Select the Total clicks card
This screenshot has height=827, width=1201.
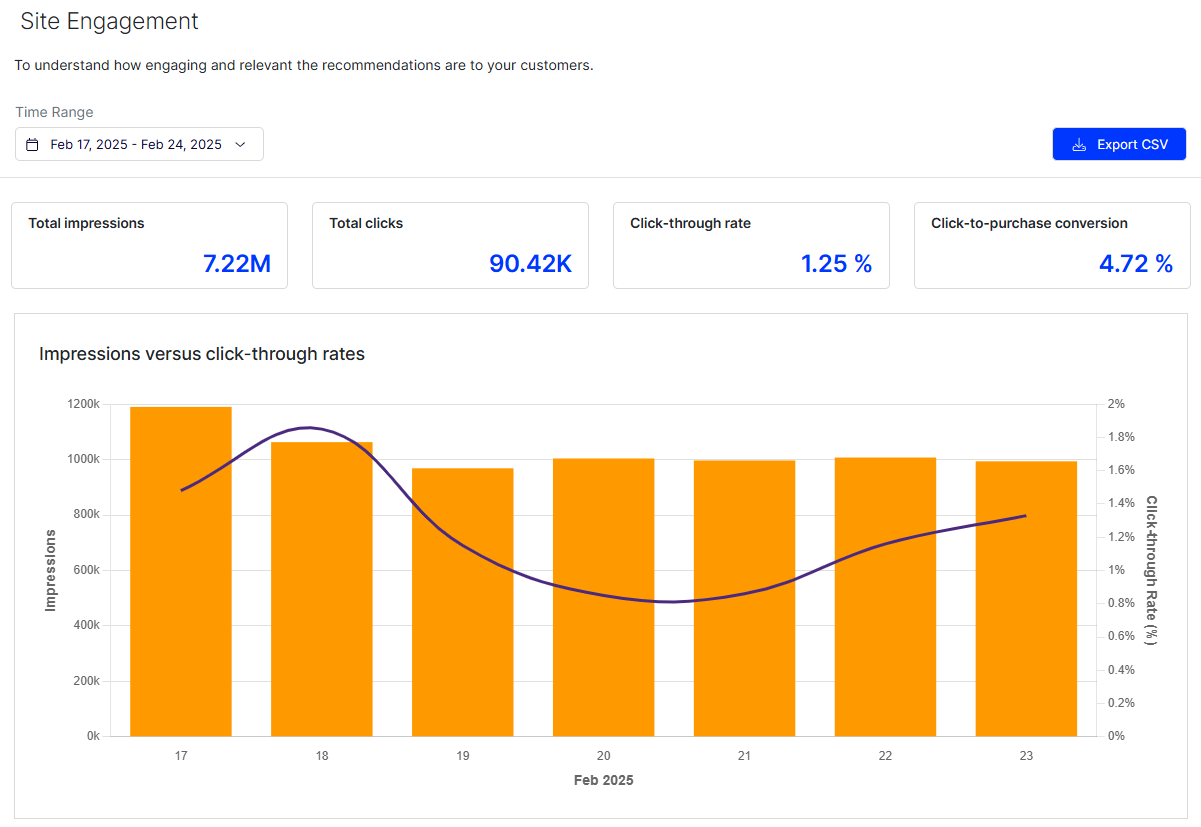click(450, 246)
